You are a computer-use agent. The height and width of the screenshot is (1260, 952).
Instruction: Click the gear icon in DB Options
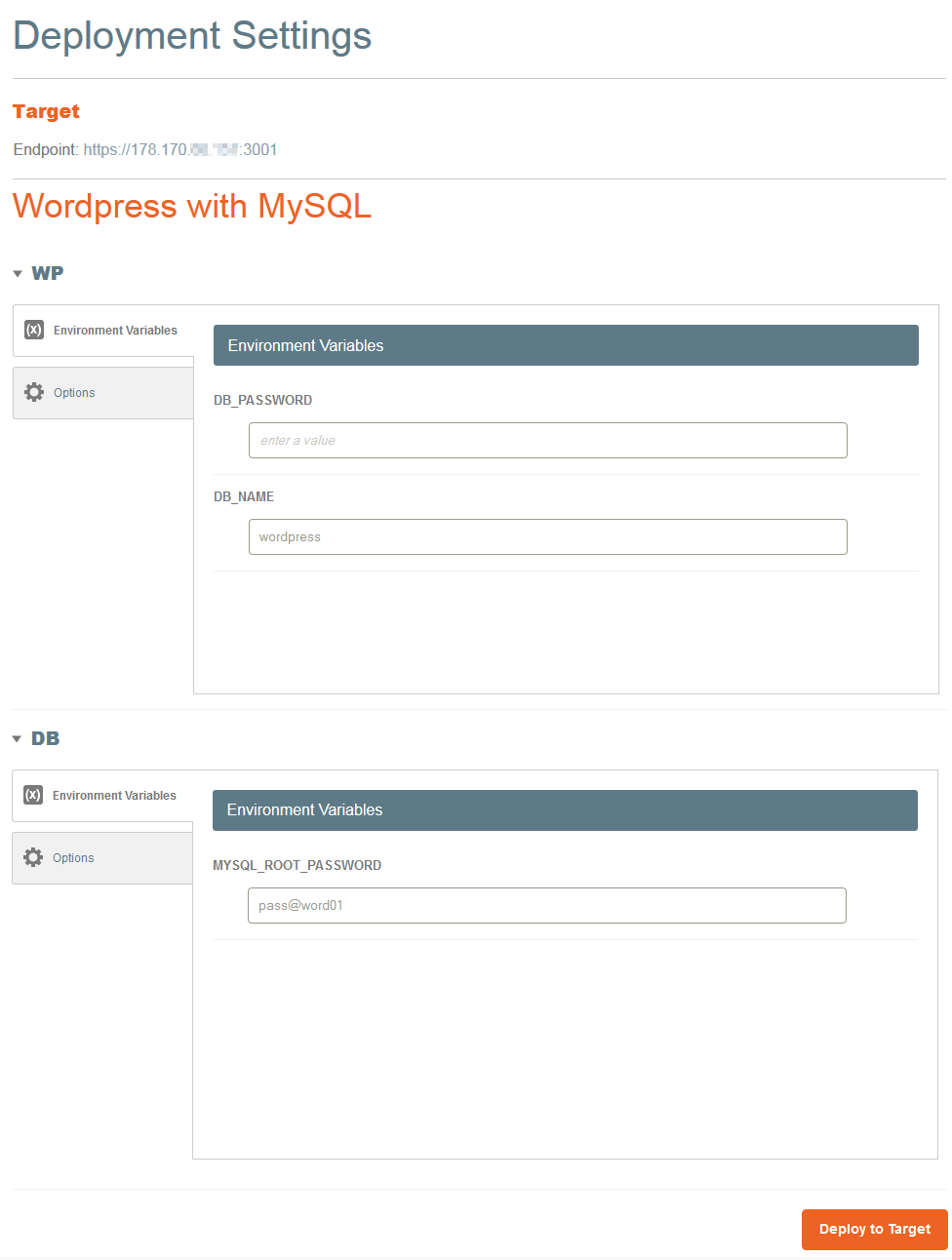tap(33, 857)
